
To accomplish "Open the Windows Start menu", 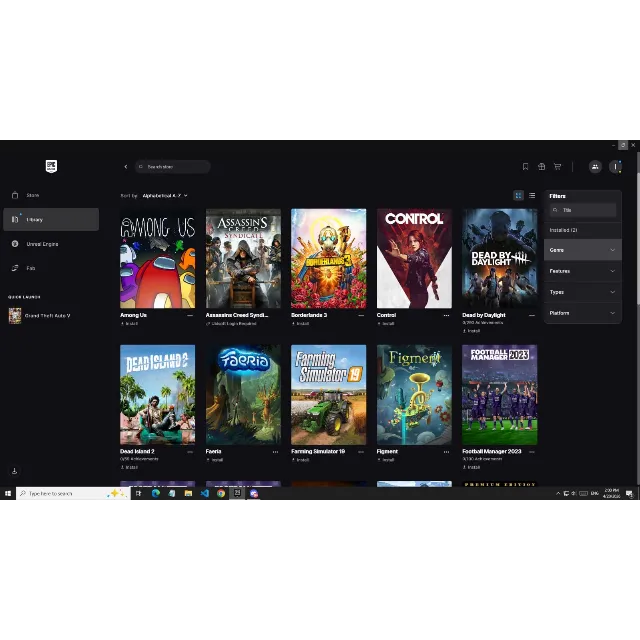I will (8, 493).
